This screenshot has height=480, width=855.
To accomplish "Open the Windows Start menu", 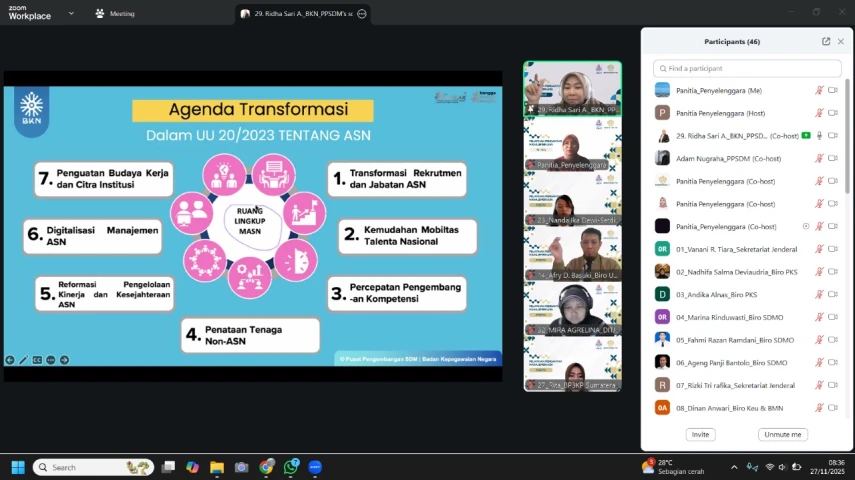I will pyautogui.click(x=18, y=467).
